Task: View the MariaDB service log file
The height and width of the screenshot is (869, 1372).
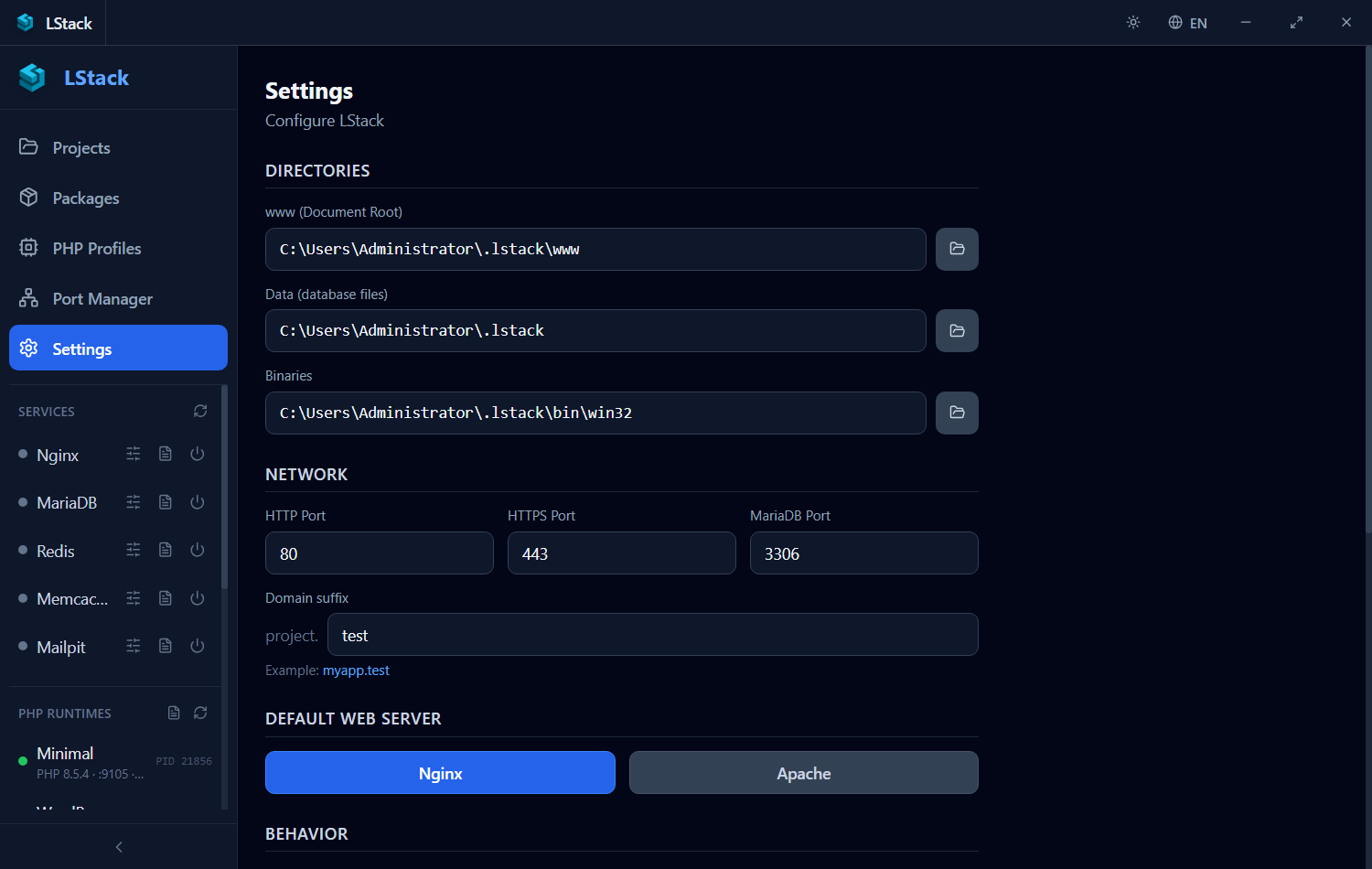Action: (166, 502)
